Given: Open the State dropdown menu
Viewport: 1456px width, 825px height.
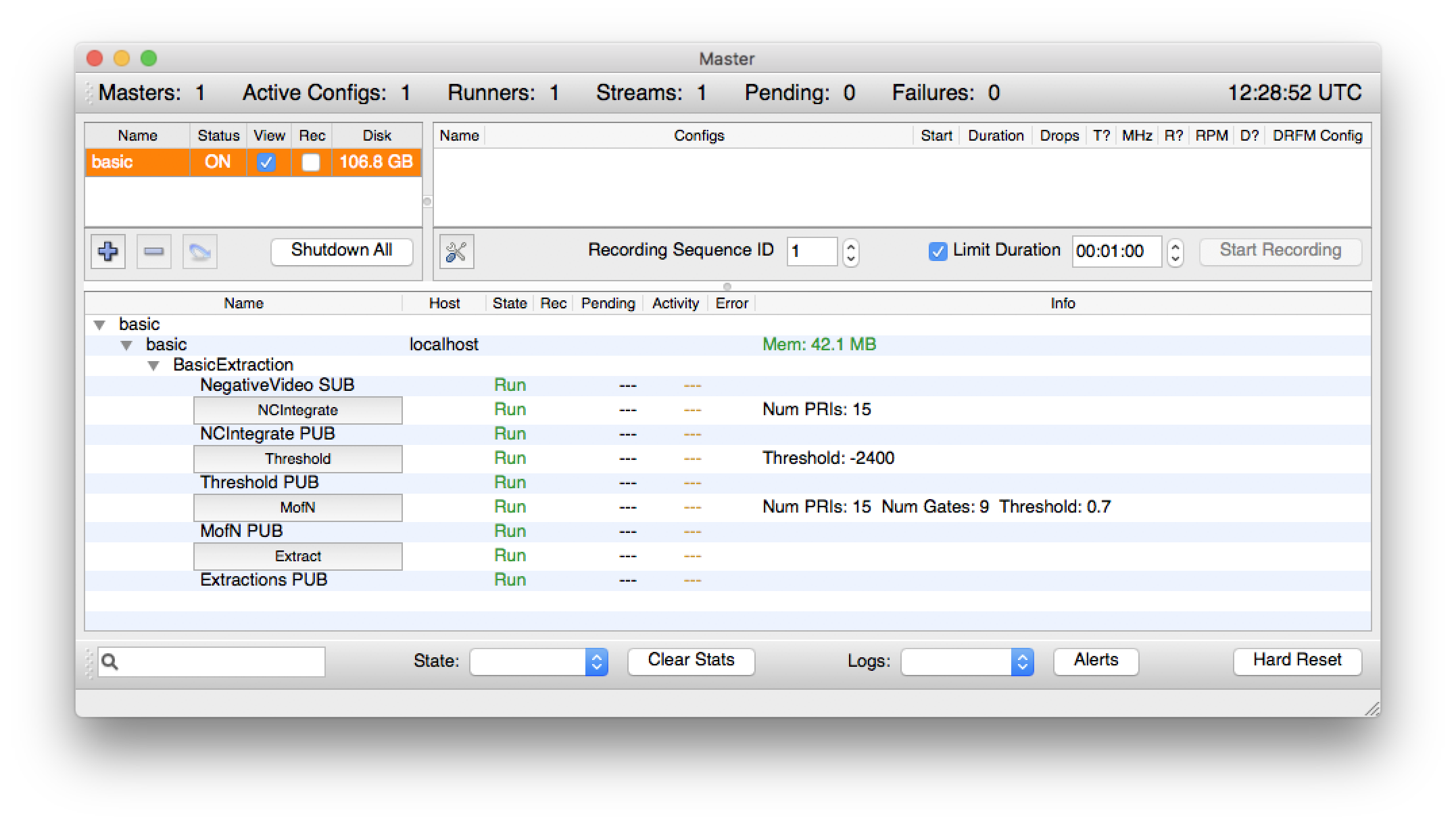Looking at the screenshot, I should (539, 661).
